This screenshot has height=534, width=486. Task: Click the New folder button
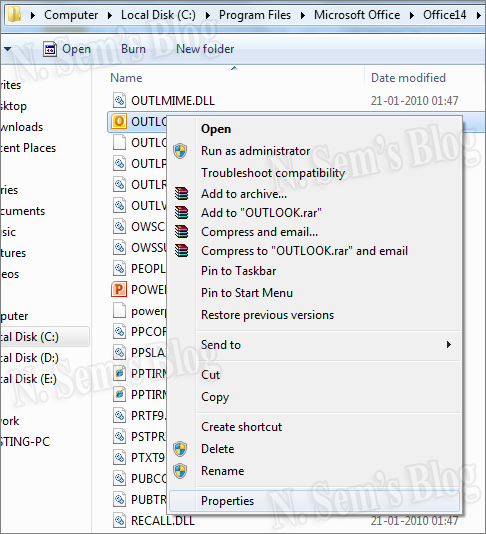[205, 49]
